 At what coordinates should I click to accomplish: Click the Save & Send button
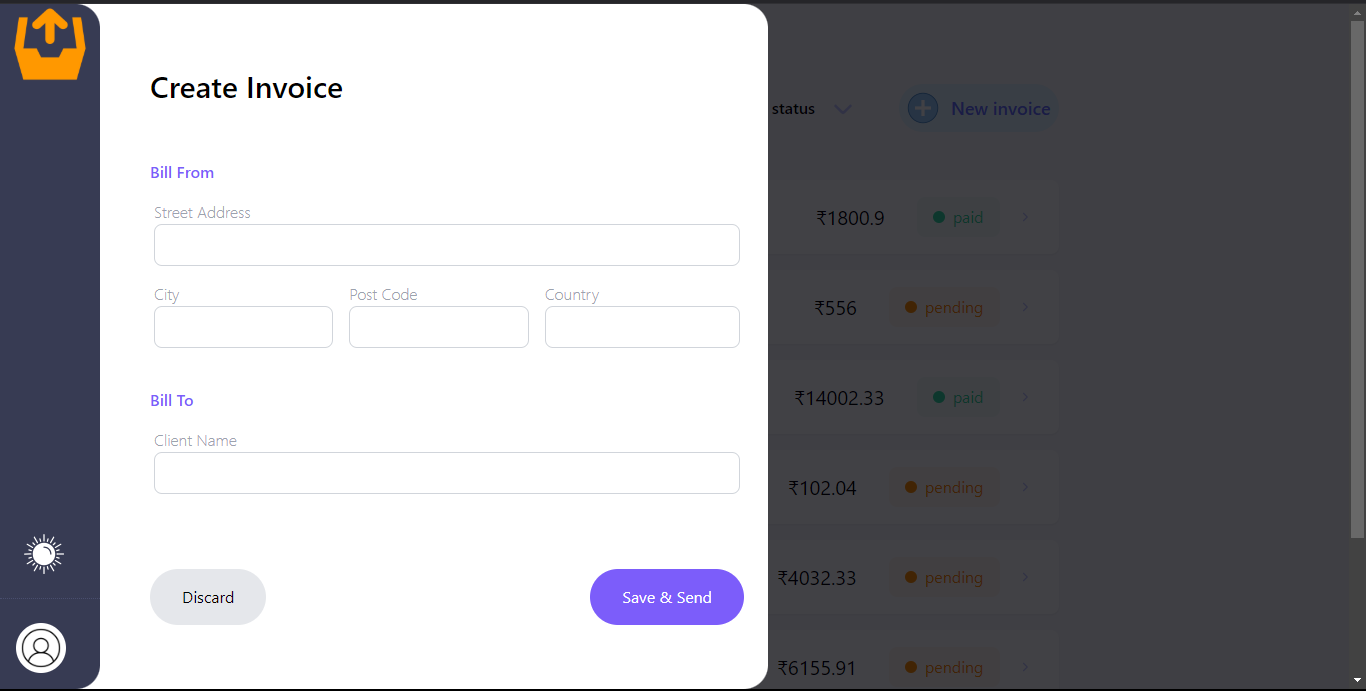(x=667, y=597)
